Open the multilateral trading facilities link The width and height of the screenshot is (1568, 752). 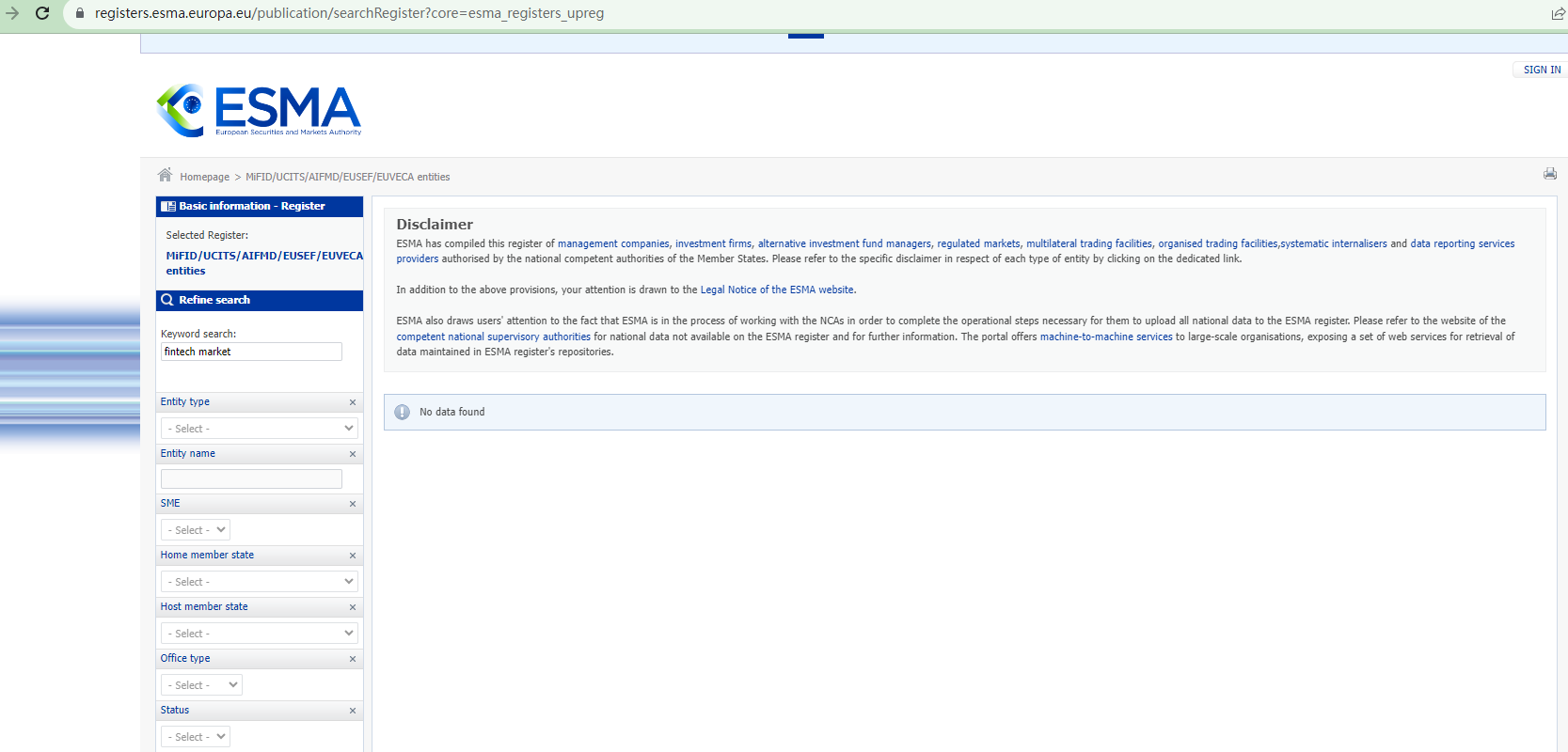point(1089,243)
